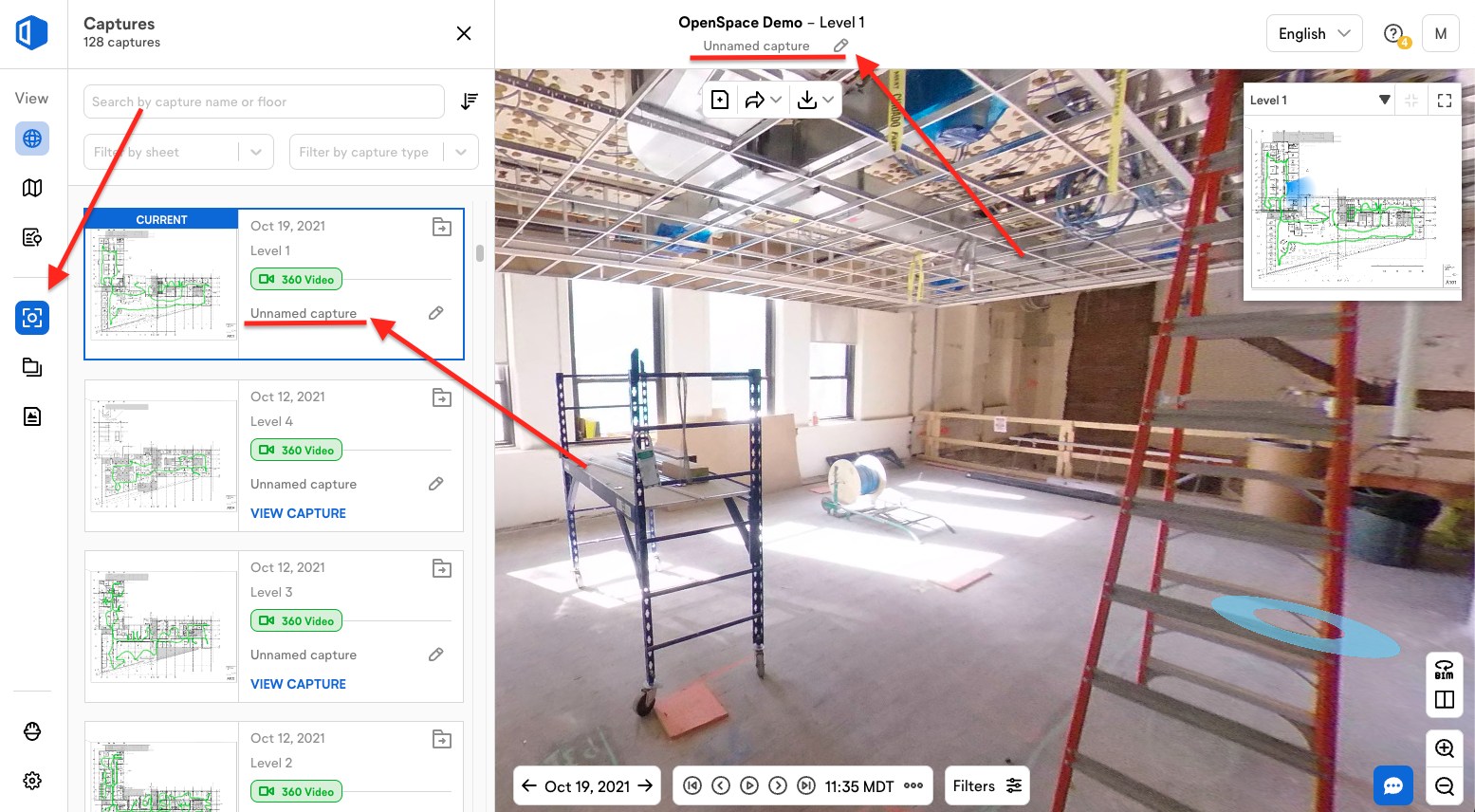Open the Filter by sheet dropdown
The width and height of the screenshot is (1475, 812).
(x=178, y=152)
